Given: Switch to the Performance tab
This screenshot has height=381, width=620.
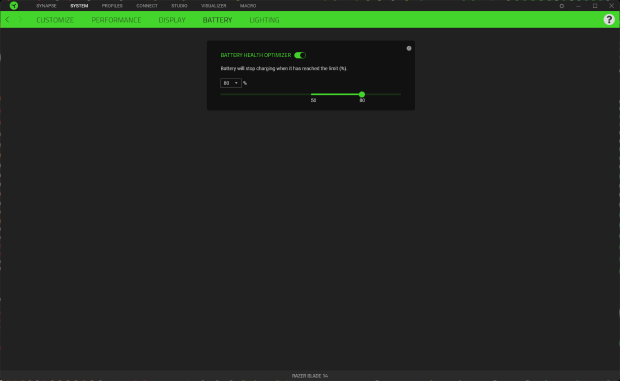Looking at the screenshot, I should (x=116, y=20).
